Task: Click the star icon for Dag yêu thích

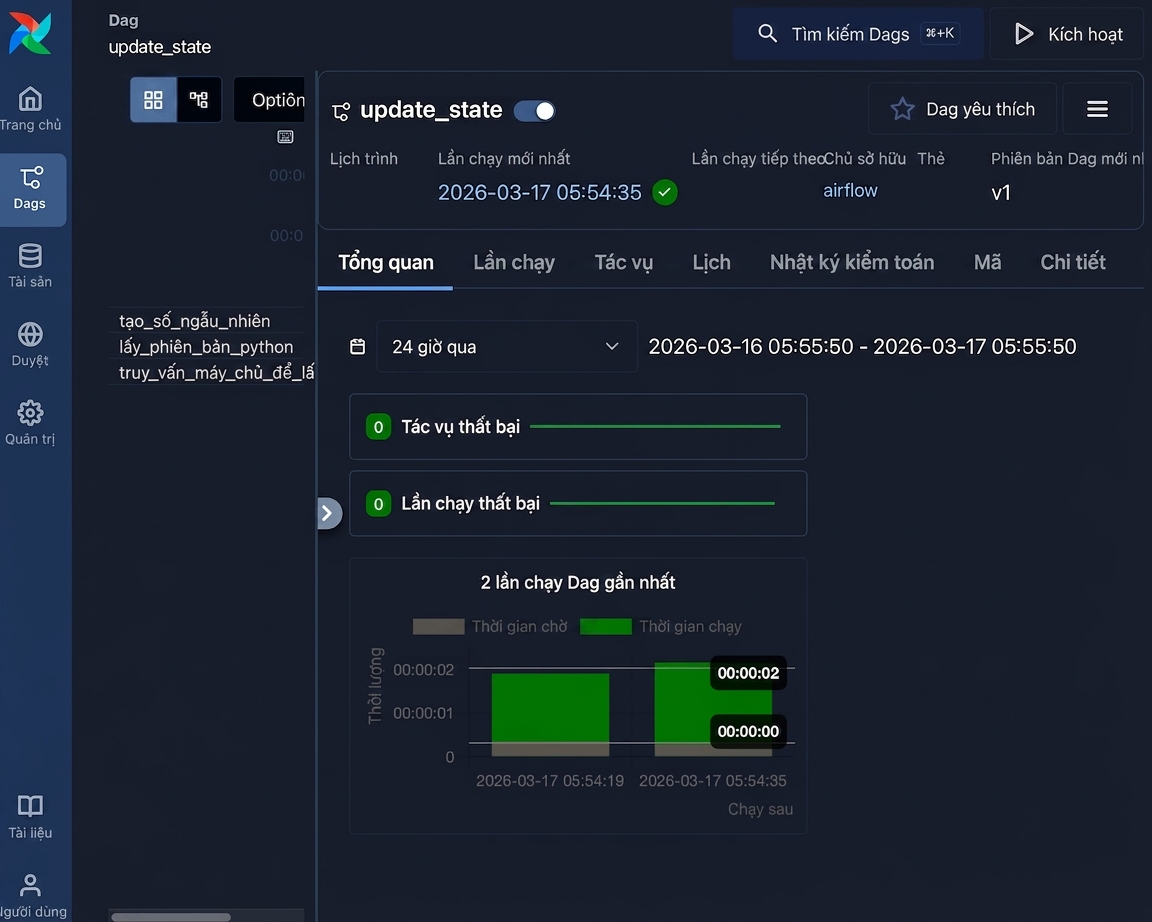Action: [902, 109]
